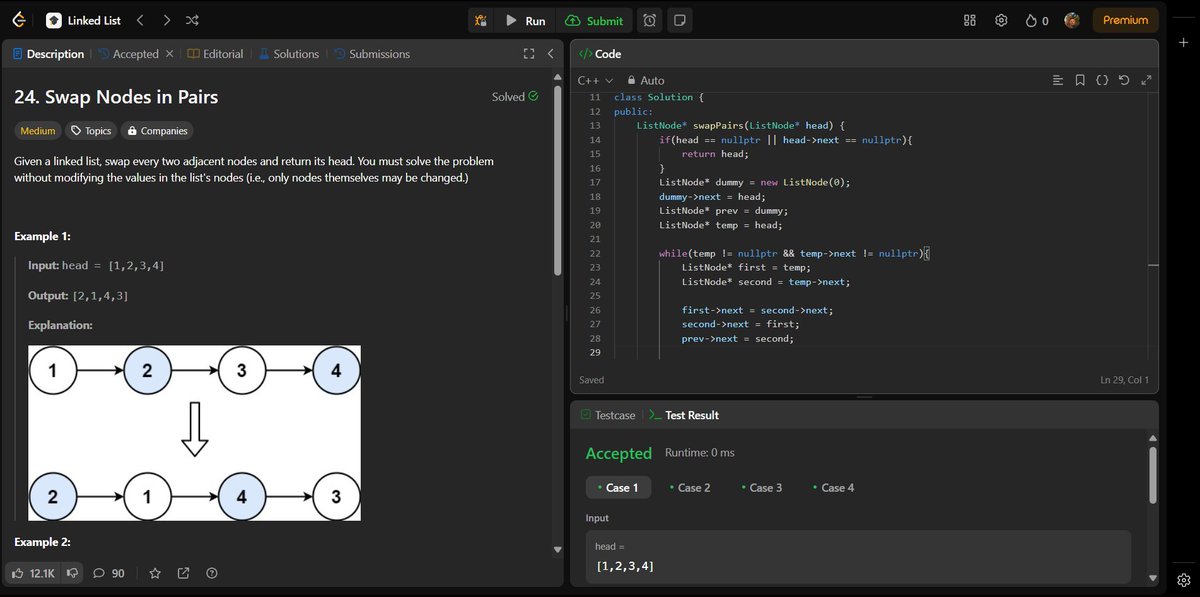
Task: Star the problem as favorite
Action: 155,573
